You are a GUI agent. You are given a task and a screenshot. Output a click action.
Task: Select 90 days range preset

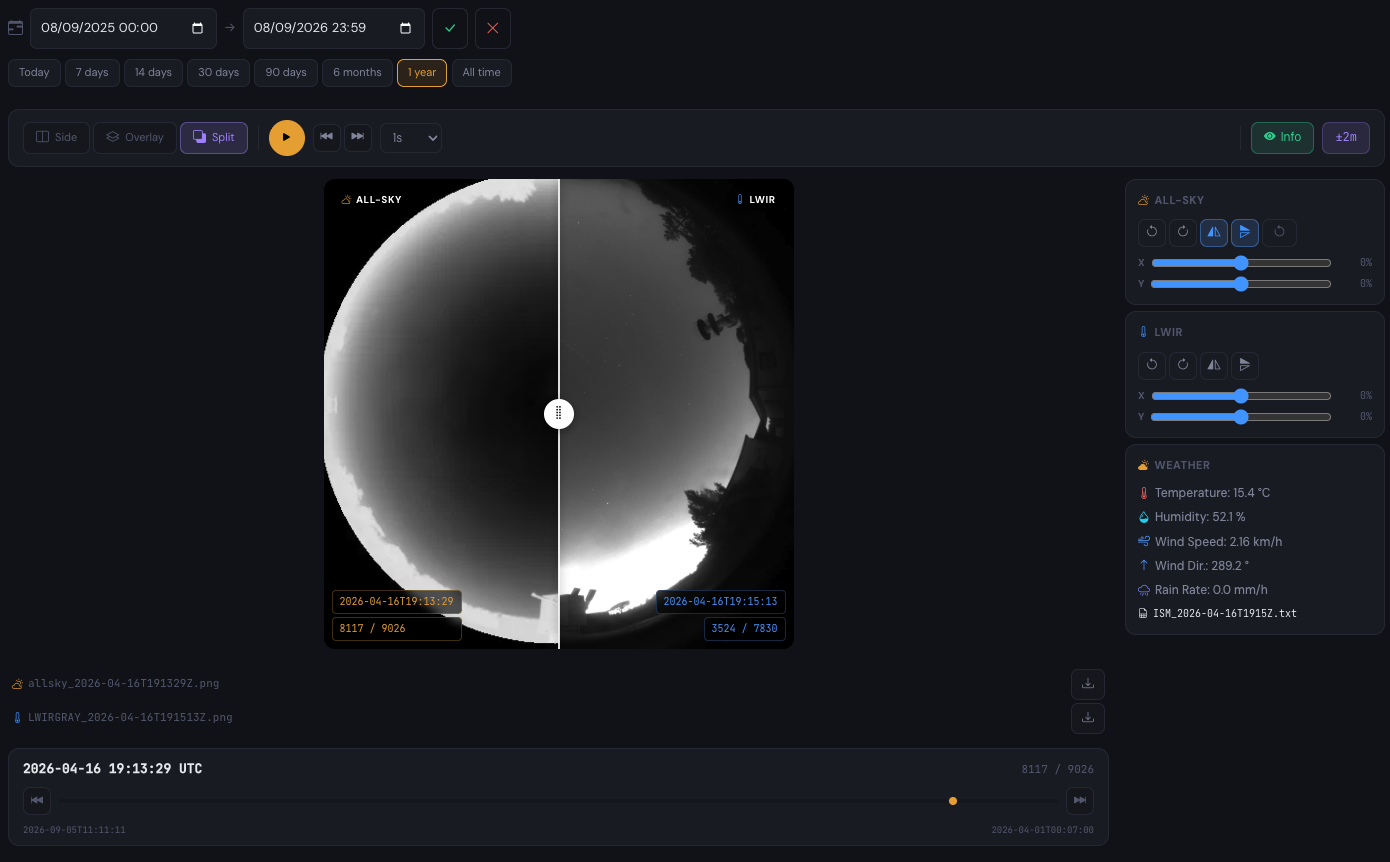[x=286, y=73]
